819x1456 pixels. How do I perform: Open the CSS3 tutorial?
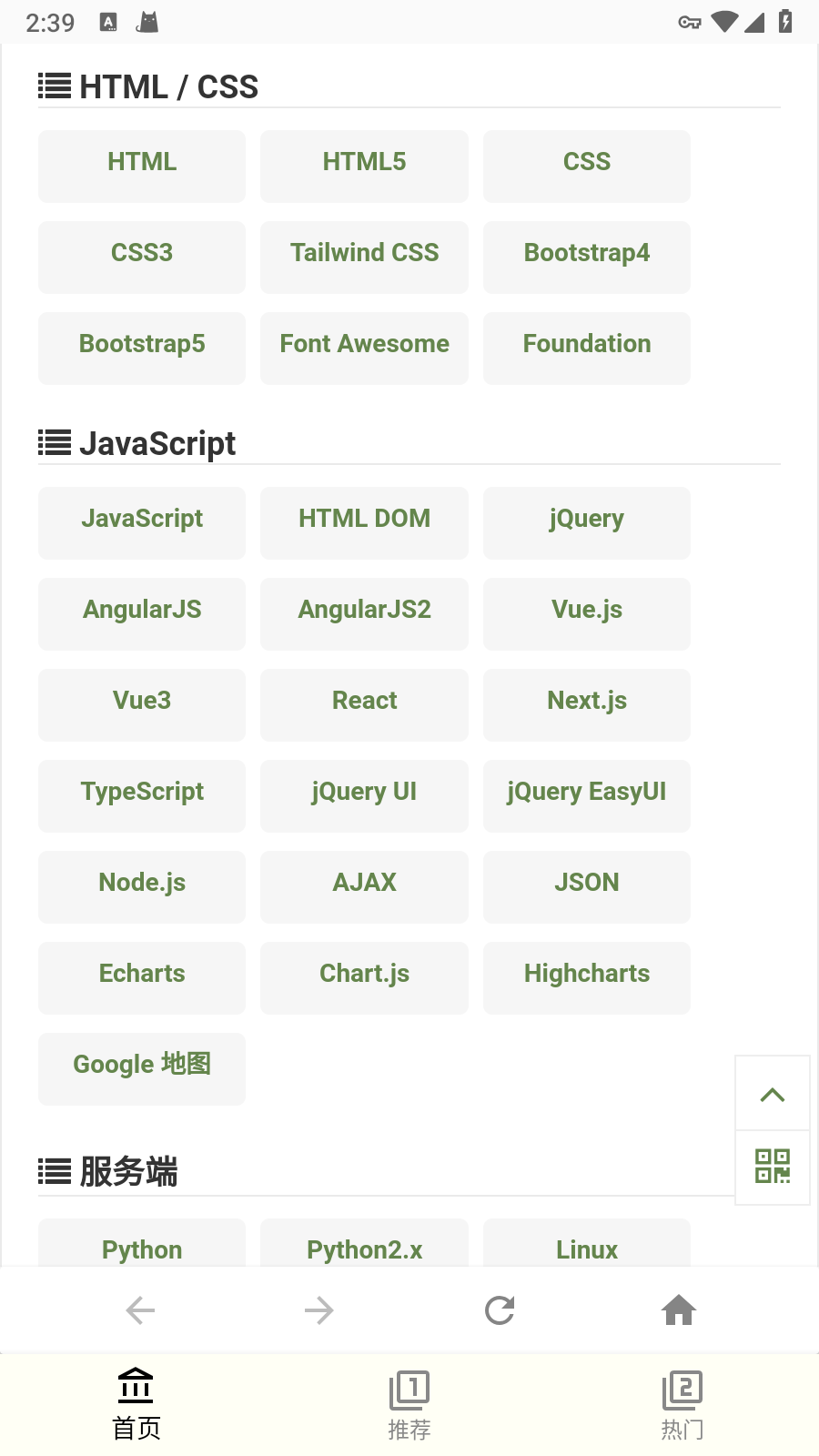click(x=142, y=257)
